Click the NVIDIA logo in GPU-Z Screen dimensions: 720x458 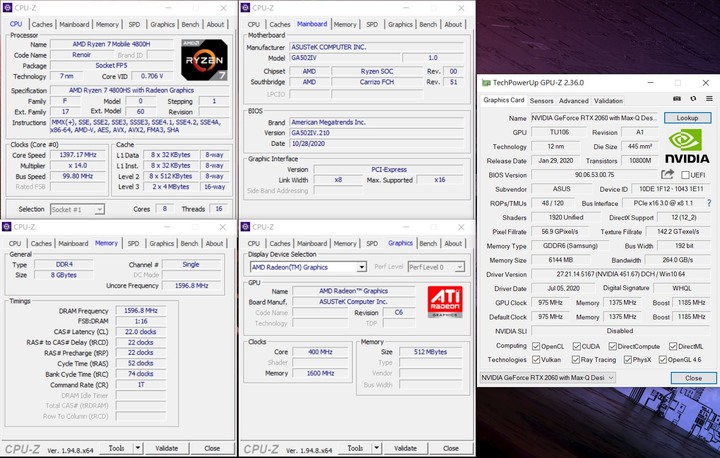(x=687, y=146)
